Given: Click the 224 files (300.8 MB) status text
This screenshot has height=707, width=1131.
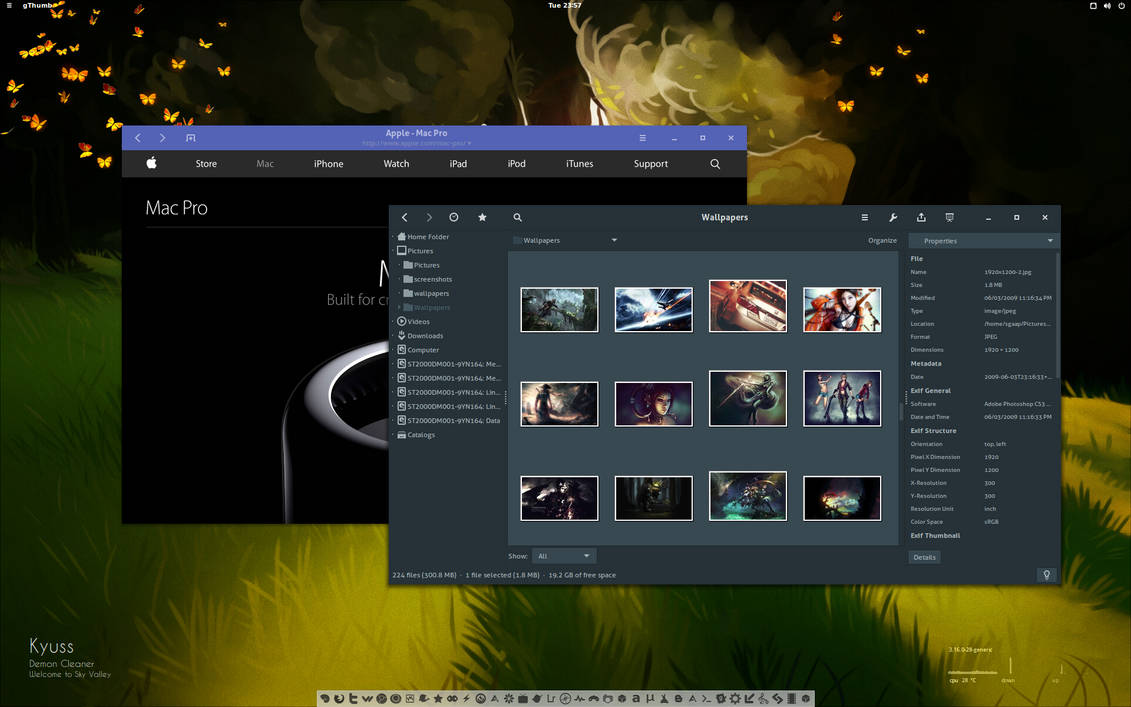Looking at the screenshot, I should (424, 575).
